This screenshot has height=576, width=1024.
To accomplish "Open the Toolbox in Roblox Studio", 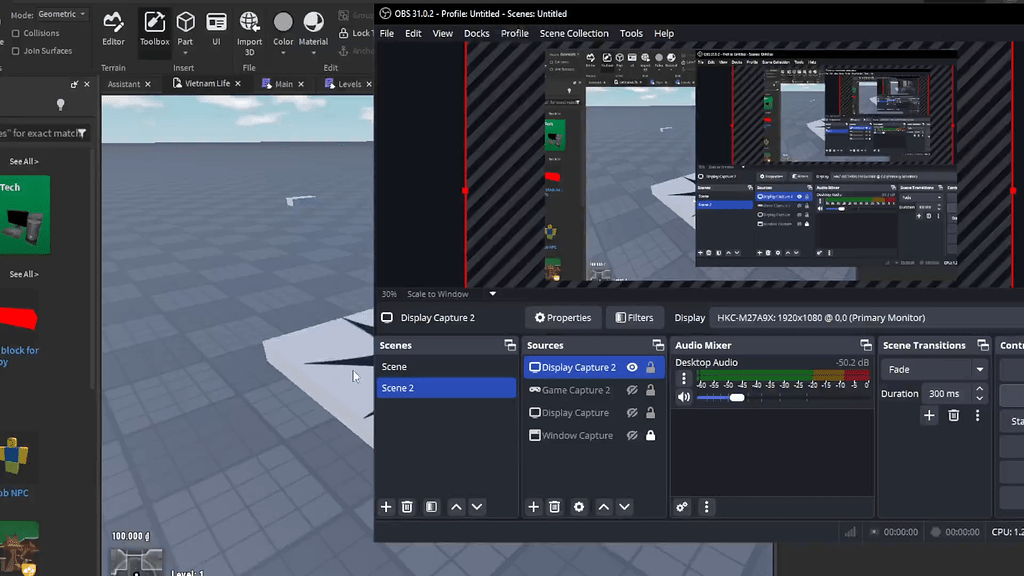I will point(154,29).
